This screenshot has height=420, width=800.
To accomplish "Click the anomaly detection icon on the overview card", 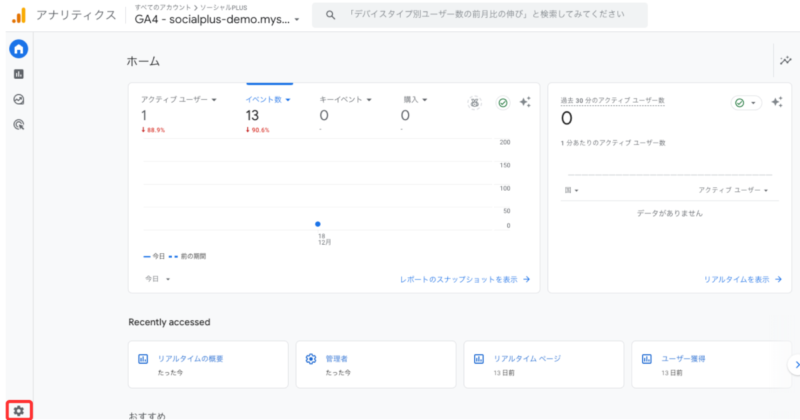I will click(x=478, y=103).
